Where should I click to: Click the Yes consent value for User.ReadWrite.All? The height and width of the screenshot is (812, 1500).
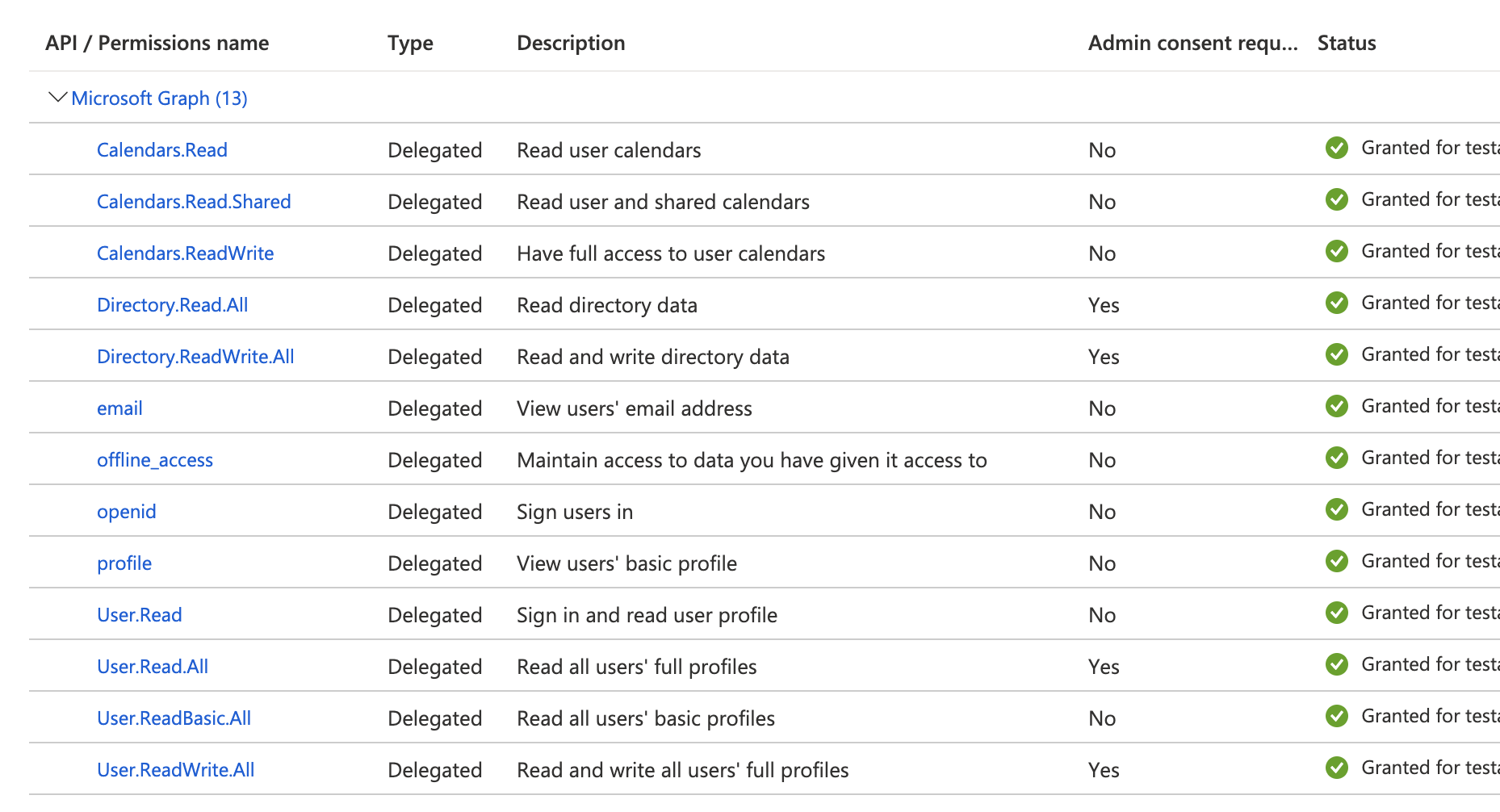click(x=1104, y=770)
